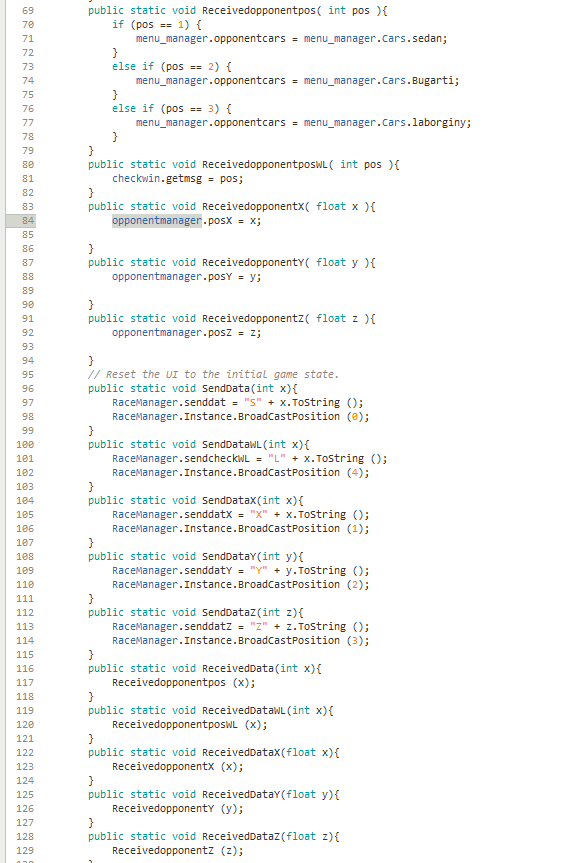The width and height of the screenshot is (561, 863).
Task: Click the "Y" string literal on line 109
Action: [x=259, y=571]
